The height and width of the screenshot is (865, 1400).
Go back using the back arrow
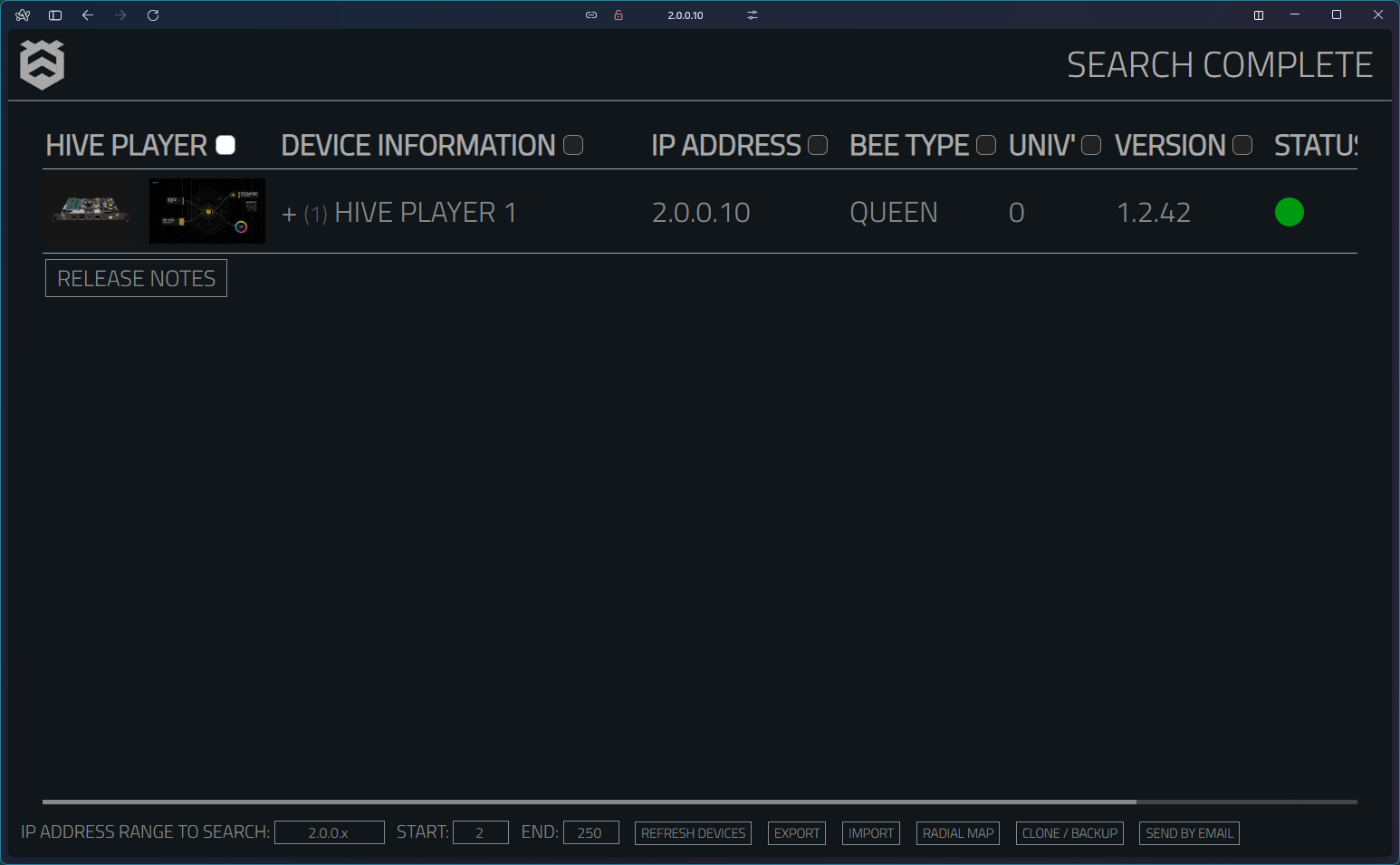(88, 15)
